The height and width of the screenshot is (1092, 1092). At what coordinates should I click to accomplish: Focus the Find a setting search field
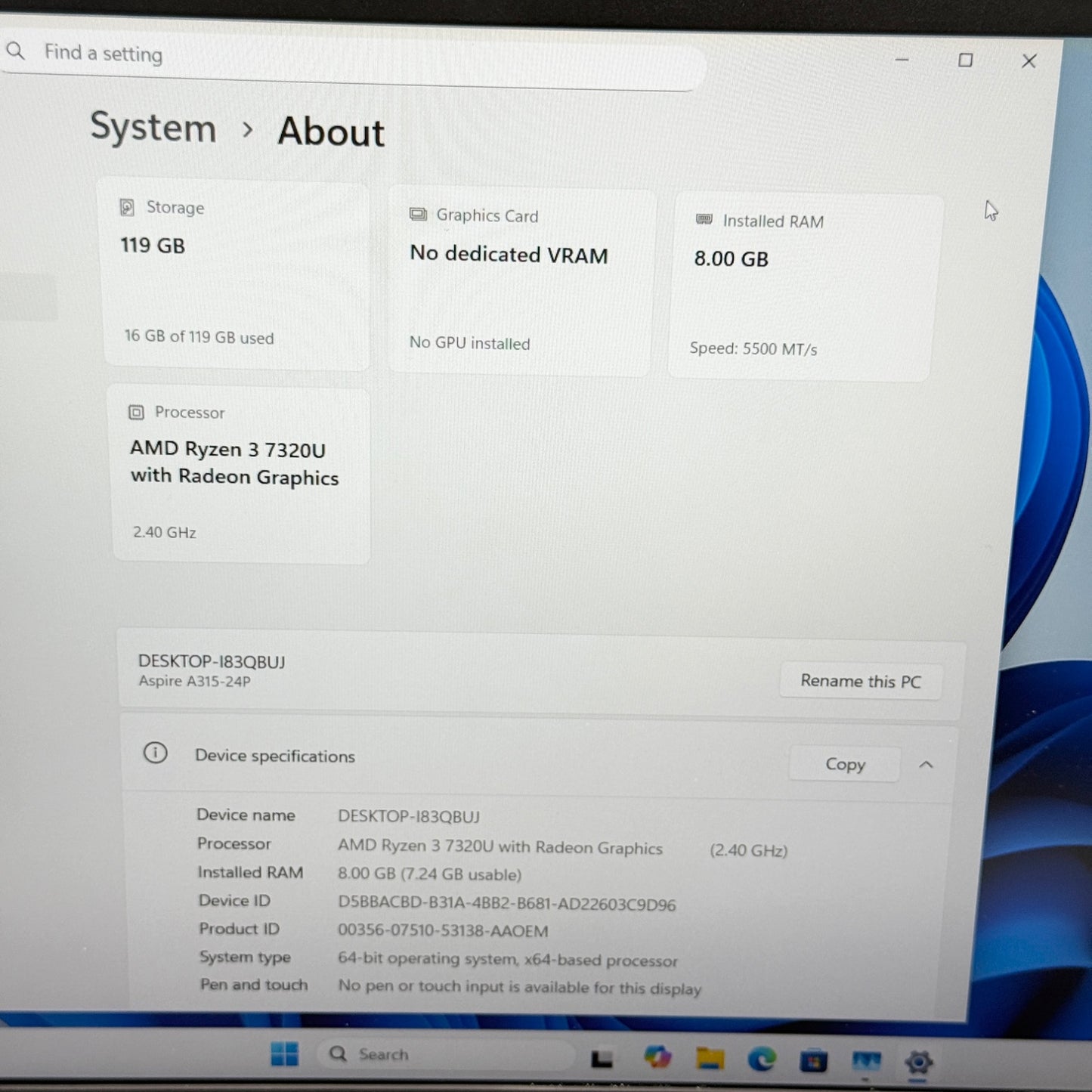coord(352,62)
